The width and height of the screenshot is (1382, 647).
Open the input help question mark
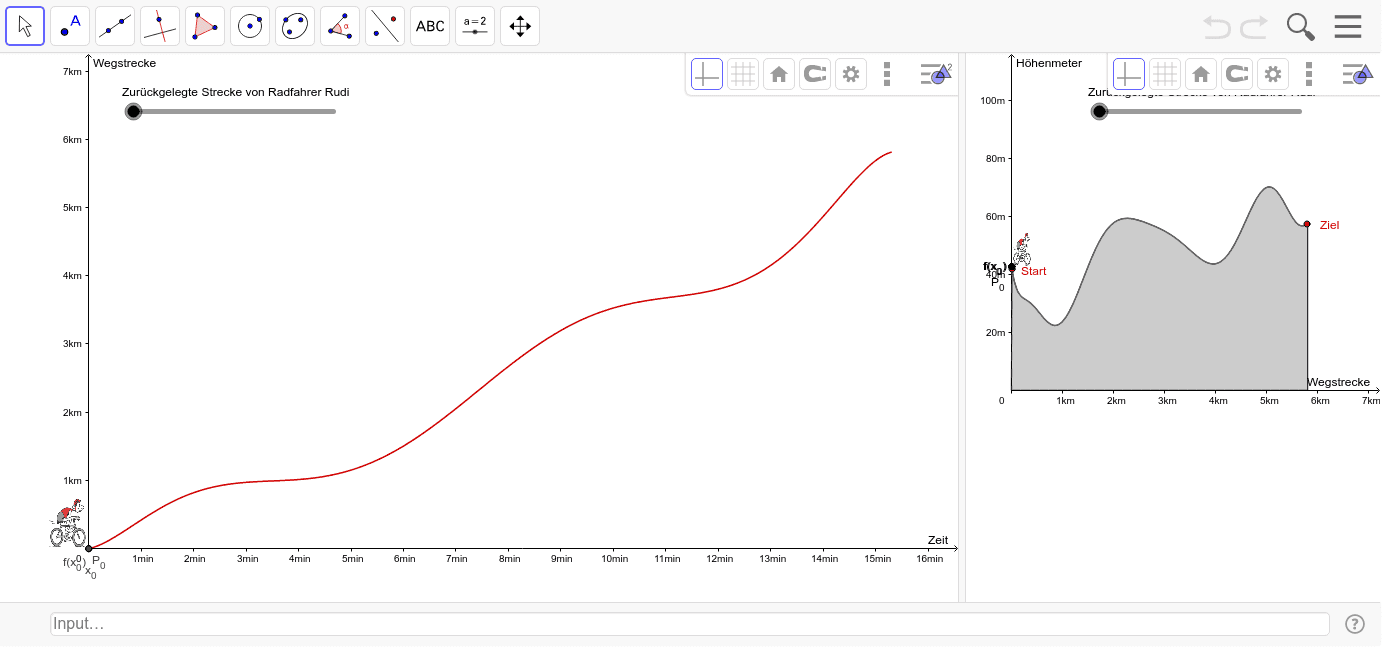click(1355, 624)
